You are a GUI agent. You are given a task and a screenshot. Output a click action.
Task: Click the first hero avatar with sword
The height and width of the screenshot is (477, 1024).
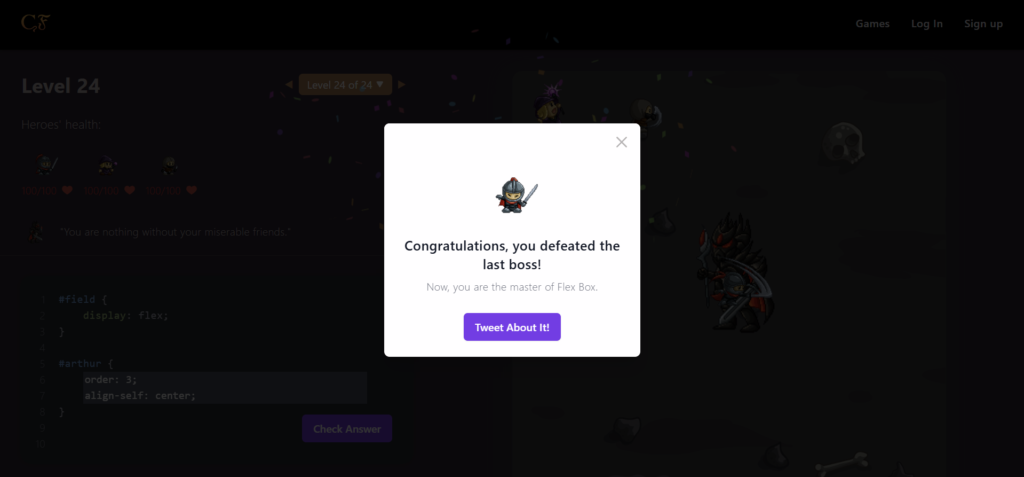tap(46, 165)
